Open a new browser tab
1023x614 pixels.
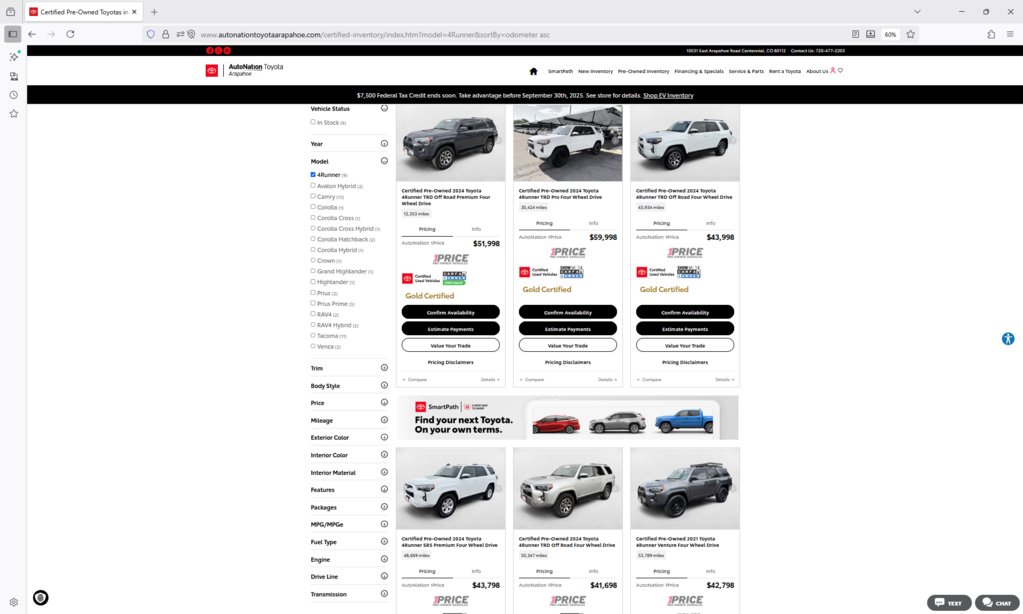154,12
